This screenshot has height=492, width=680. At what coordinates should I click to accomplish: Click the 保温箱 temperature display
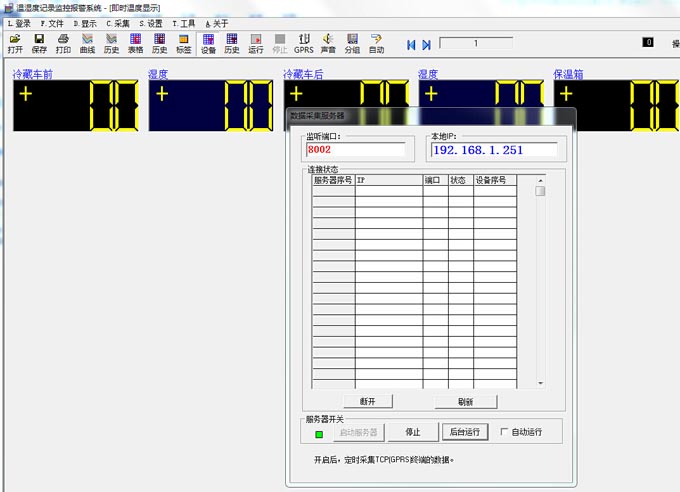pyautogui.click(x=617, y=105)
